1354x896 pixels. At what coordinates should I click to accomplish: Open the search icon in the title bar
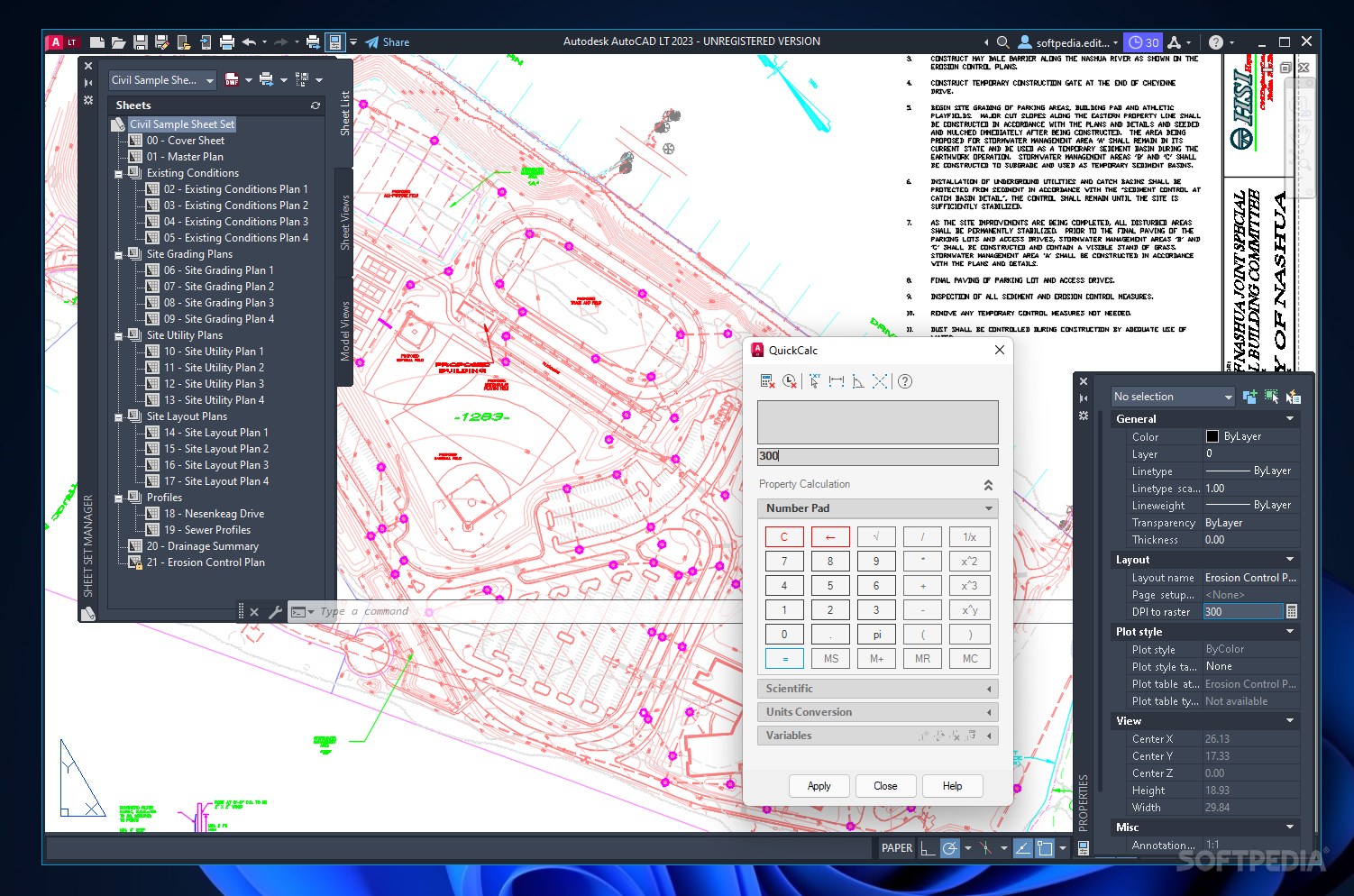point(1002,42)
